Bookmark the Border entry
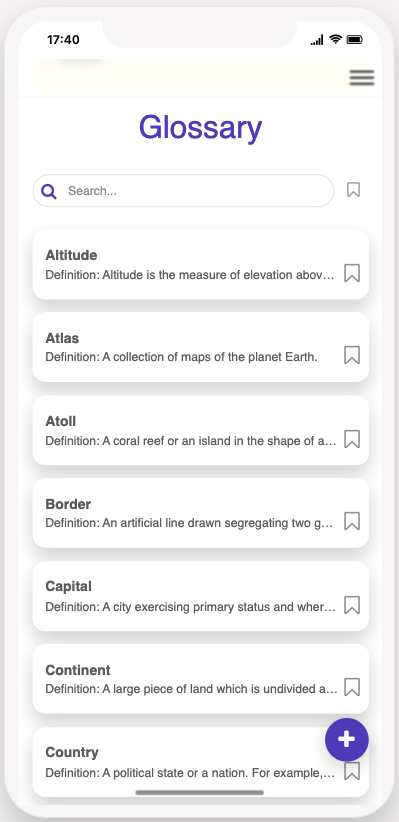Image resolution: width=399 pixels, height=822 pixels. click(352, 521)
